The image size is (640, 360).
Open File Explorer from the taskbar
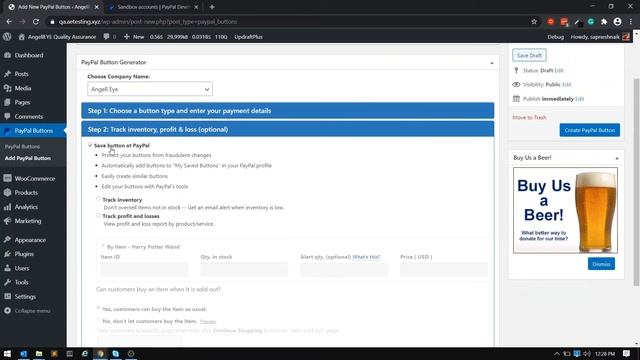(39, 353)
